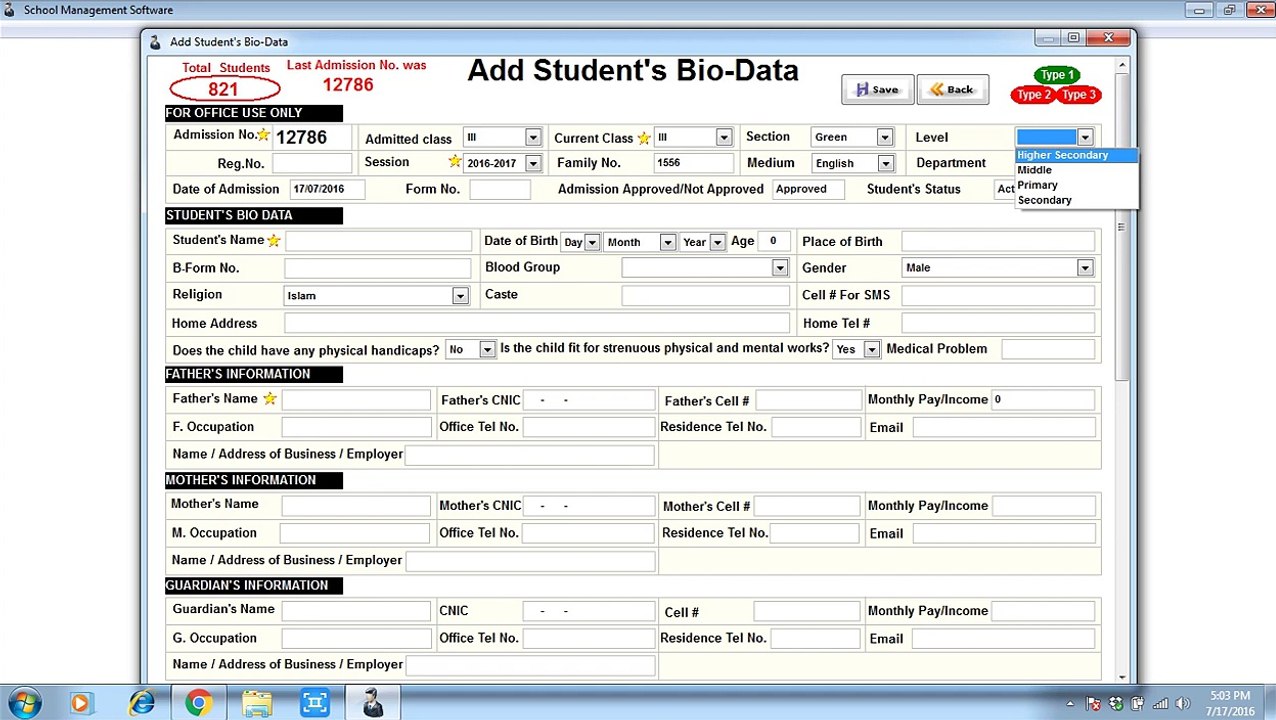Click the father's Monthly Pay/Income field
This screenshot has width=1276, height=720.
pyautogui.click(x=1043, y=400)
